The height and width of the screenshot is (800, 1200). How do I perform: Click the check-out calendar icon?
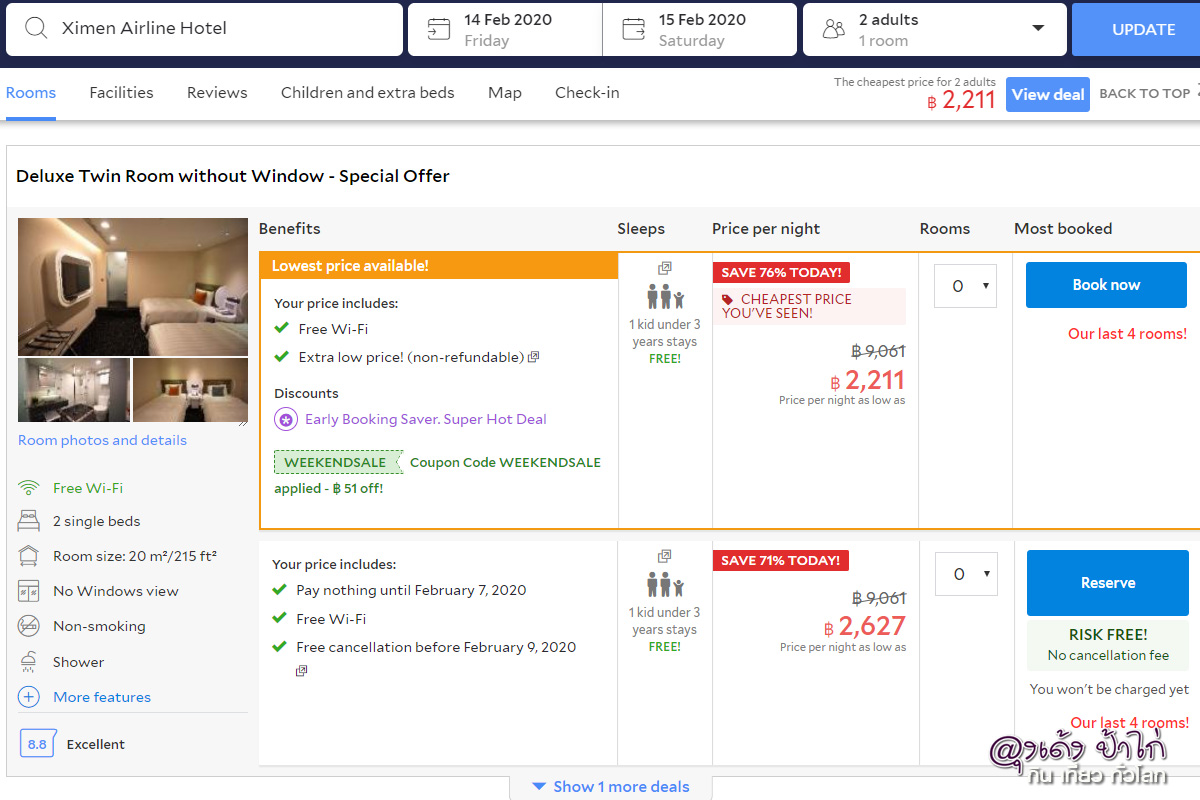[633, 29]
